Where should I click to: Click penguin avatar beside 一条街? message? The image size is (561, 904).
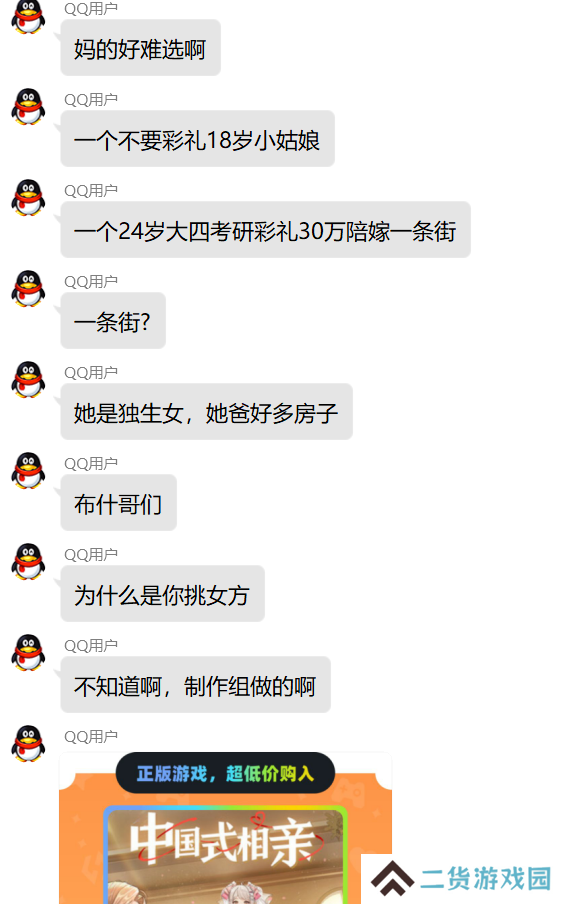28,289
